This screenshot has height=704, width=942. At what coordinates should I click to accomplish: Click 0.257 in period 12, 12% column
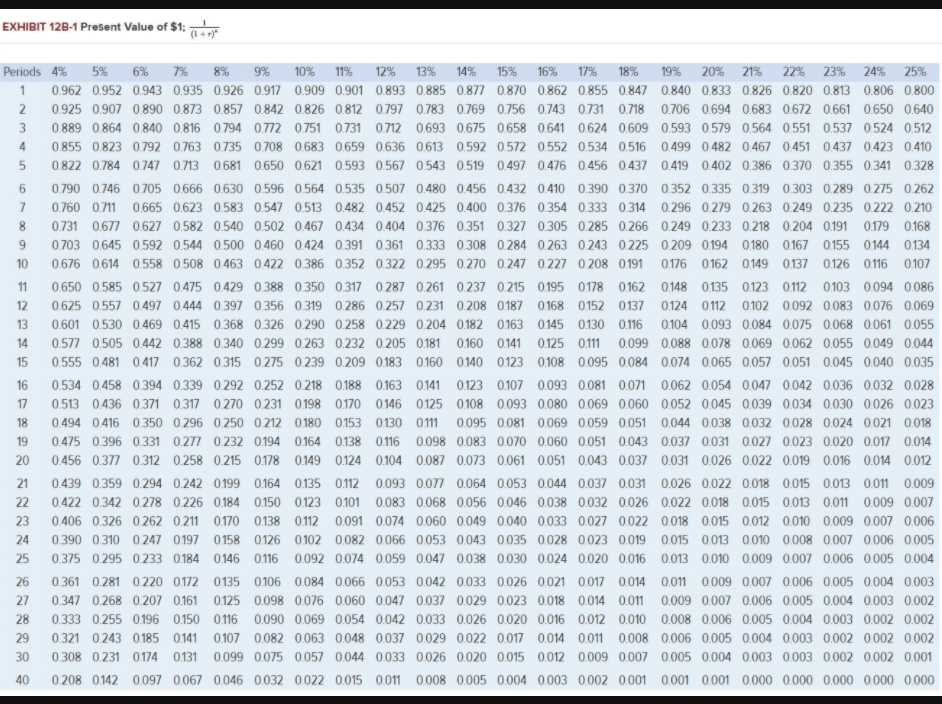390,306
